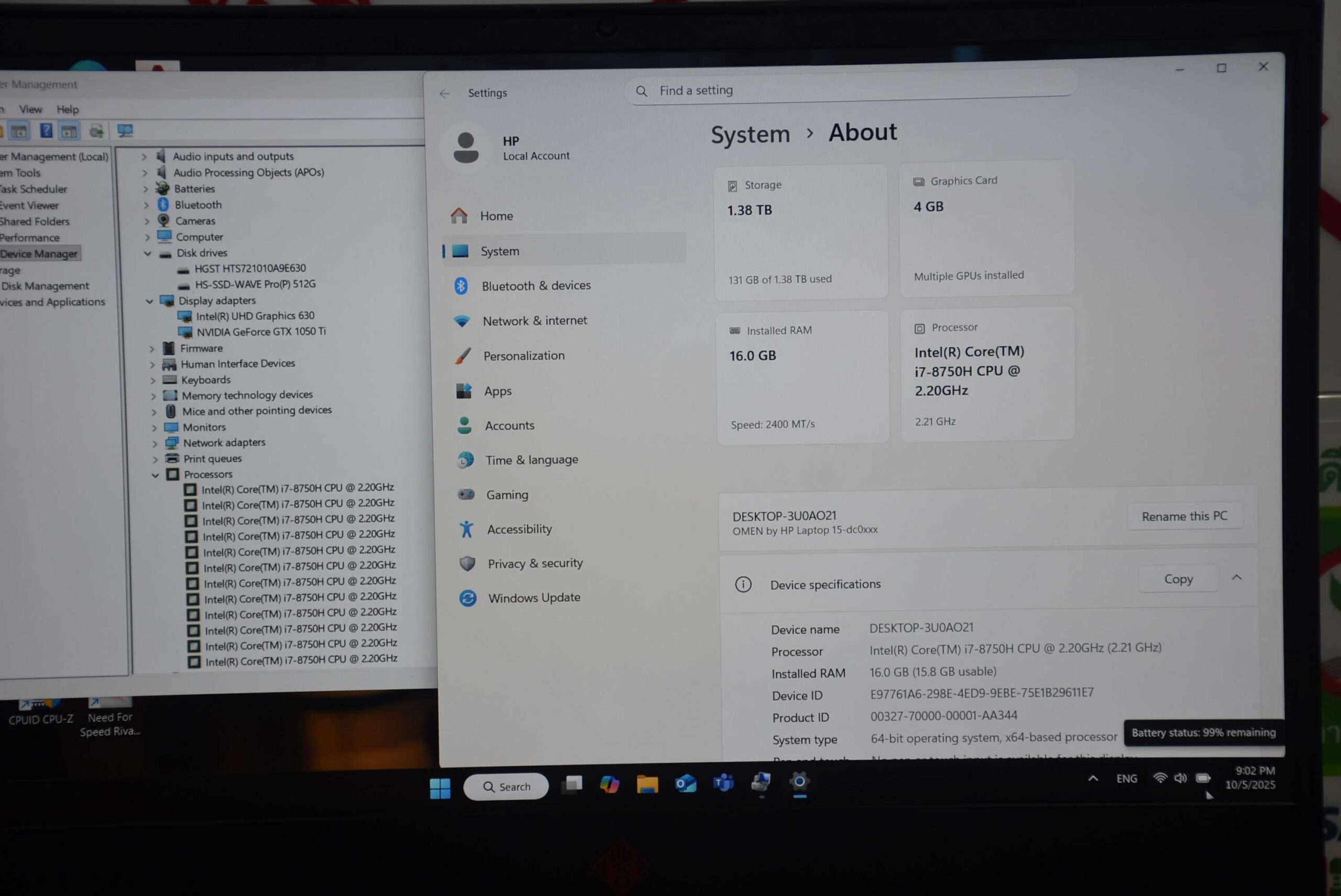Image resolution: width=1341 pixels, height=896 pixels.
Task: Open the Help menu in Computer Management
Action: click(x=68, y=109)
